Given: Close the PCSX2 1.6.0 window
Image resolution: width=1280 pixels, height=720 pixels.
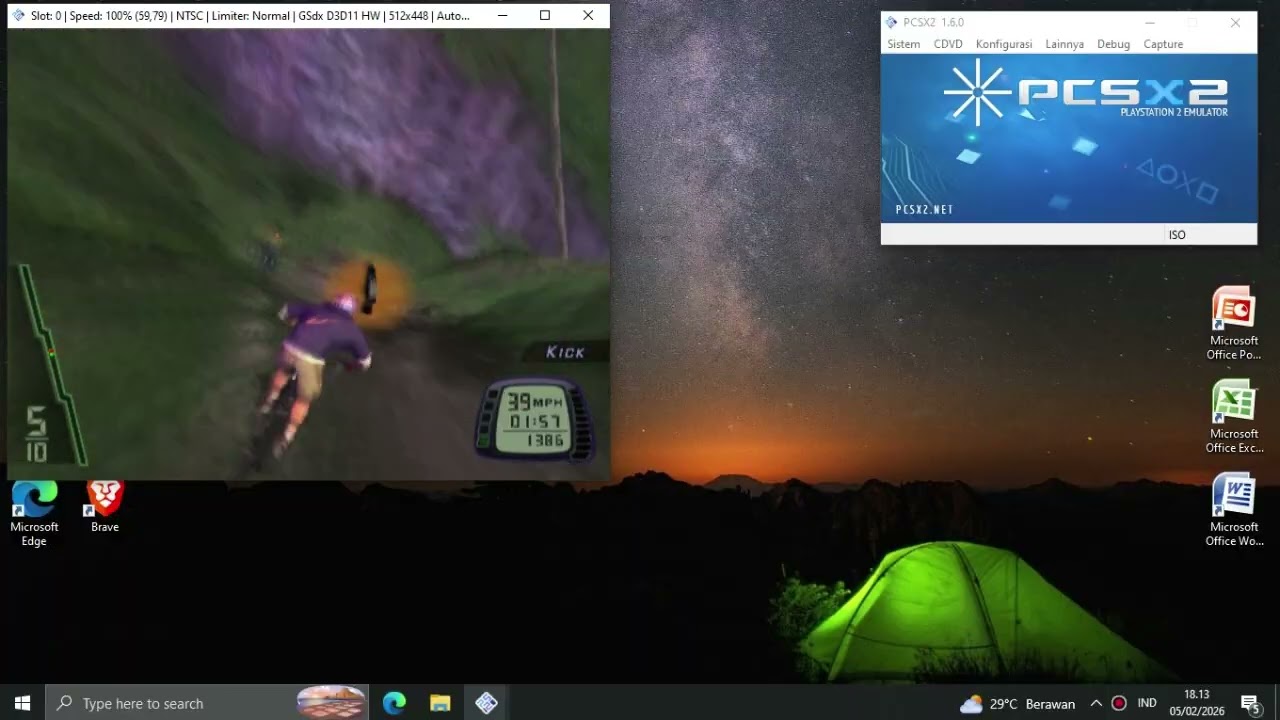Looking at the screenshot, I should tap(1235, 22).
